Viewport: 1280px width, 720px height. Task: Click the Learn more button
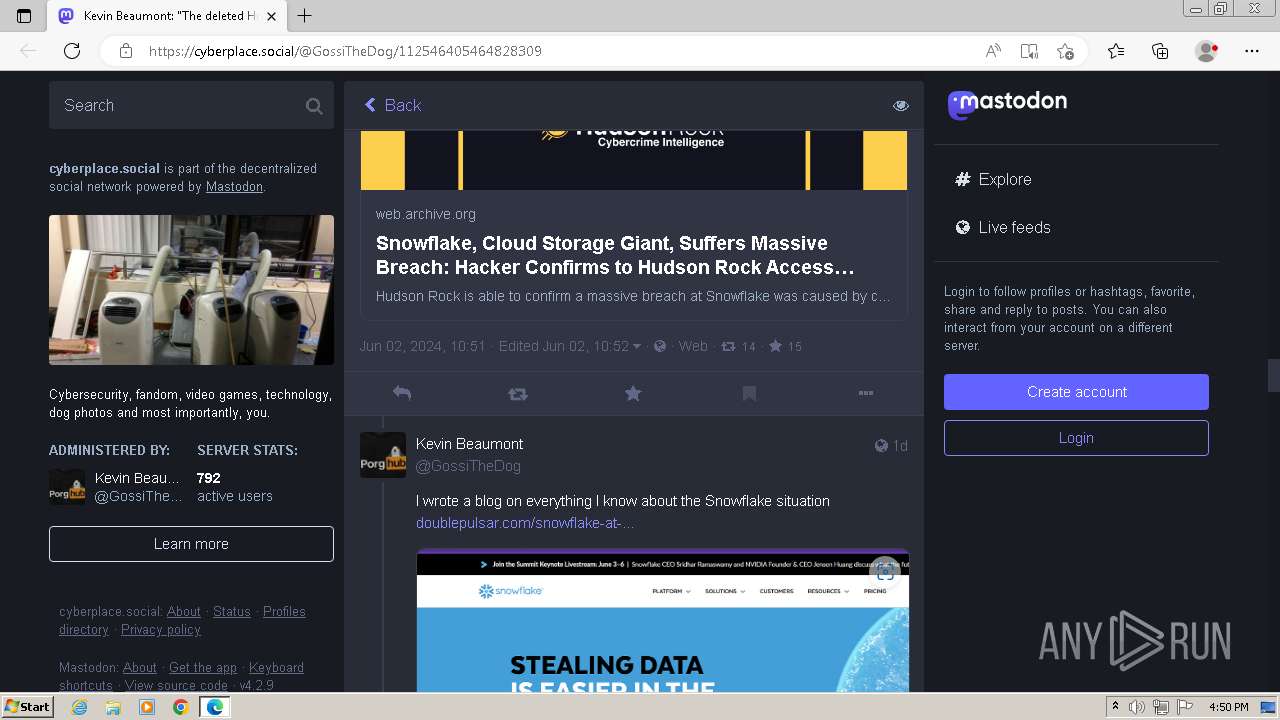tap(191, 544)
